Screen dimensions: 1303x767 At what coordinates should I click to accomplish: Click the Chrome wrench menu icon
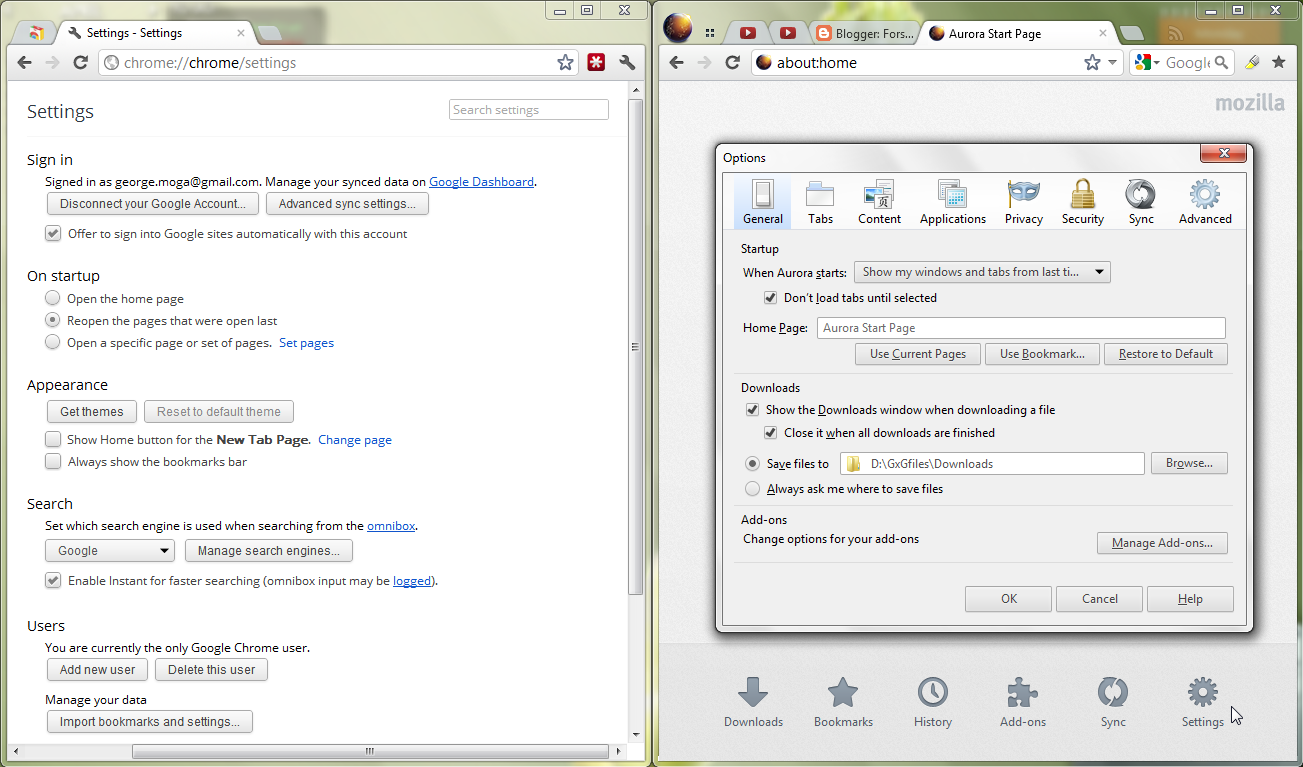627,63
